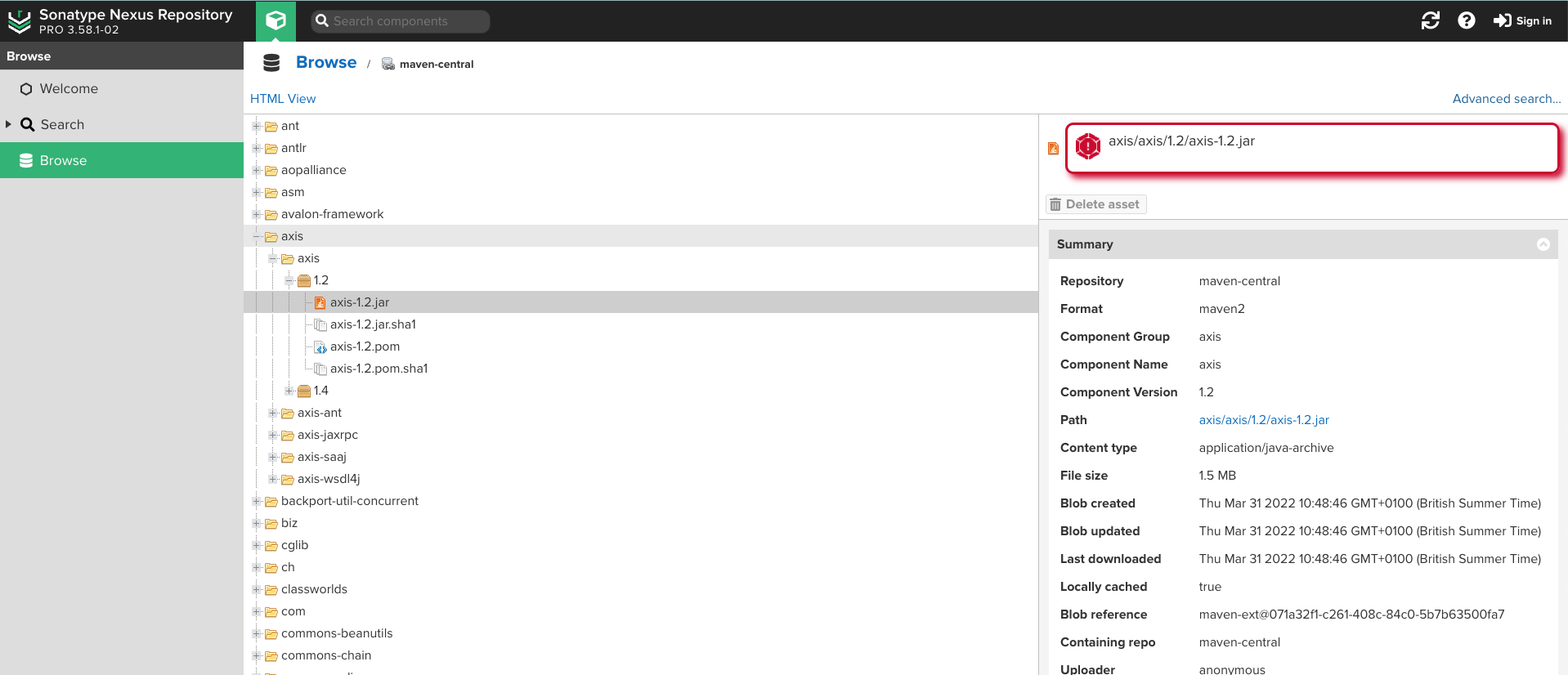
Task: Expand the ant folder
Action: pos(256,126)
